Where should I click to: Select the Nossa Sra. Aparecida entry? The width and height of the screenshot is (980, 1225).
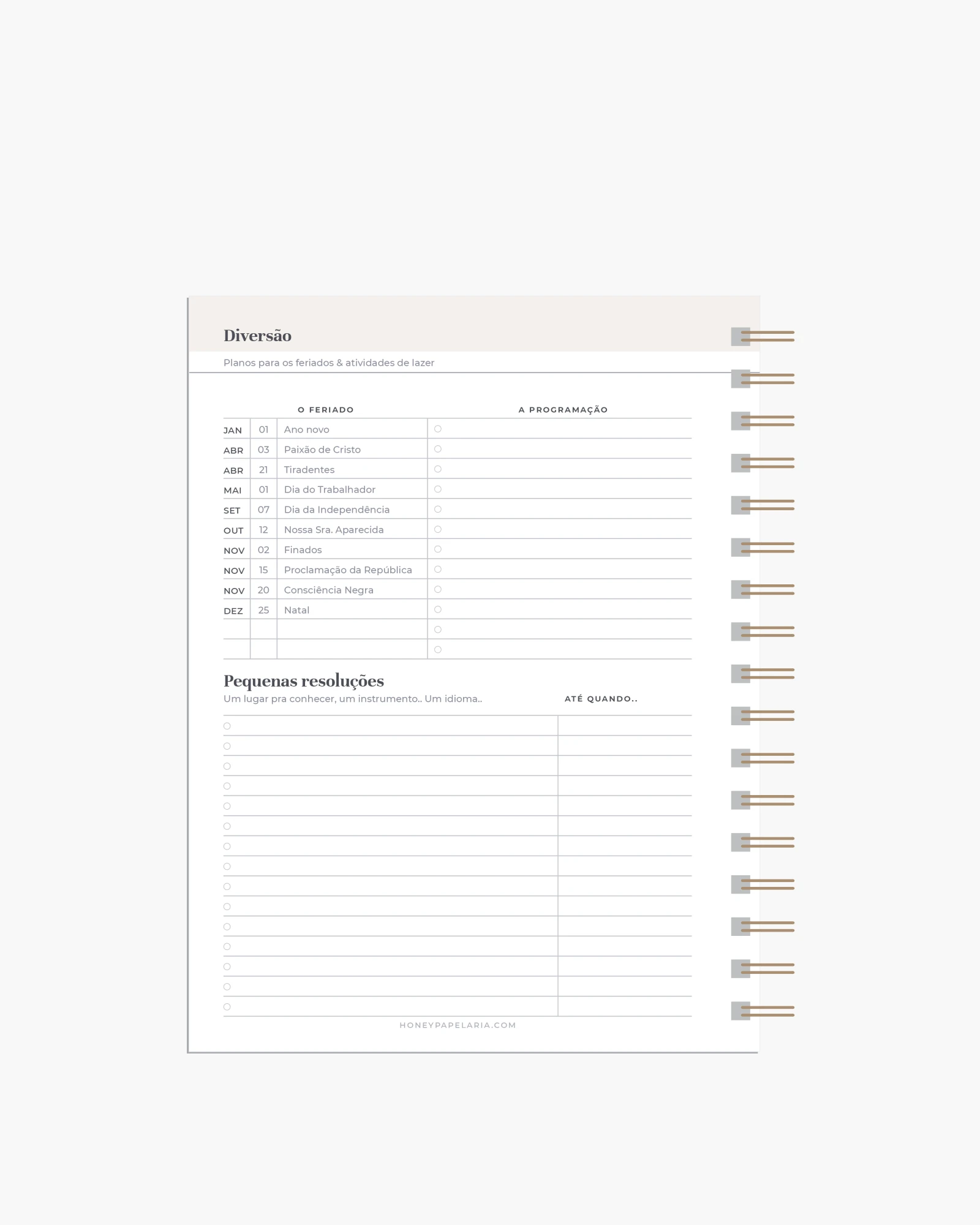pyautogui.click(x=334, y=530)
